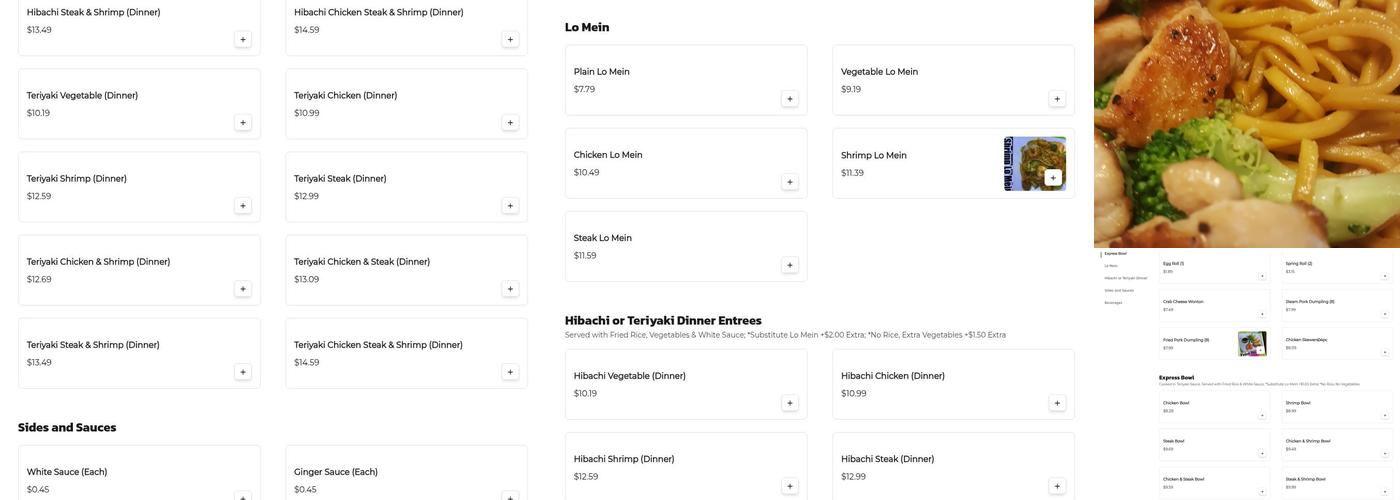Add Steak Lo Mein using plus icon
1400x500 pixels.
click(789, 265)
